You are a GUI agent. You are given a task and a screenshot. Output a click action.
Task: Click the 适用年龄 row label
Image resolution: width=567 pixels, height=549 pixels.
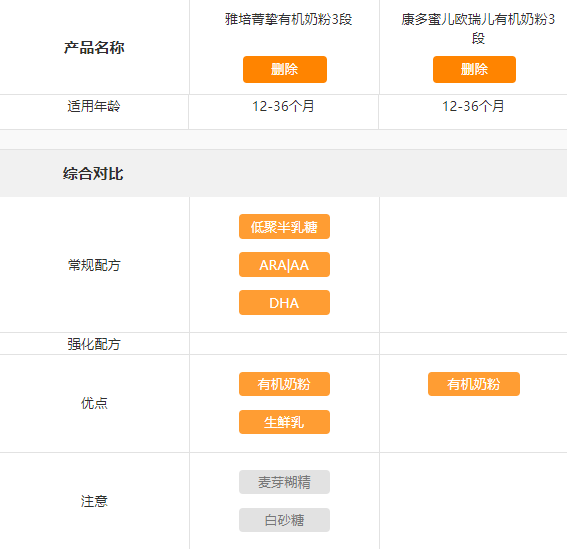point(94,106)
